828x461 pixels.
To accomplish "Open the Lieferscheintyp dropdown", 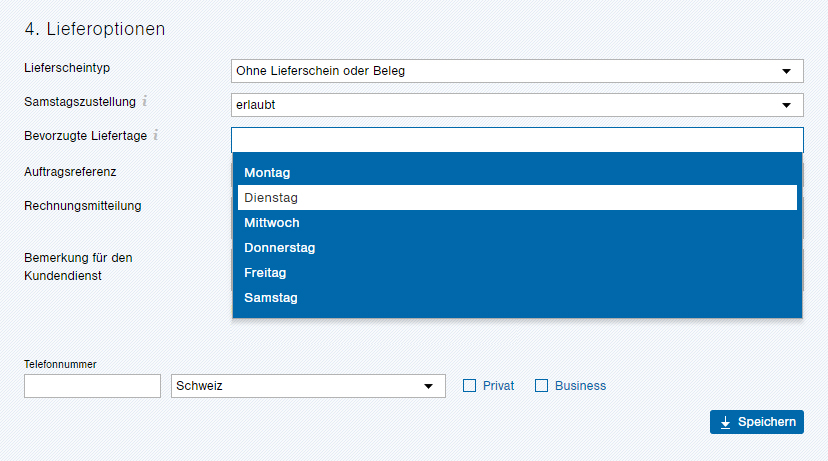I will pos(517,71).
